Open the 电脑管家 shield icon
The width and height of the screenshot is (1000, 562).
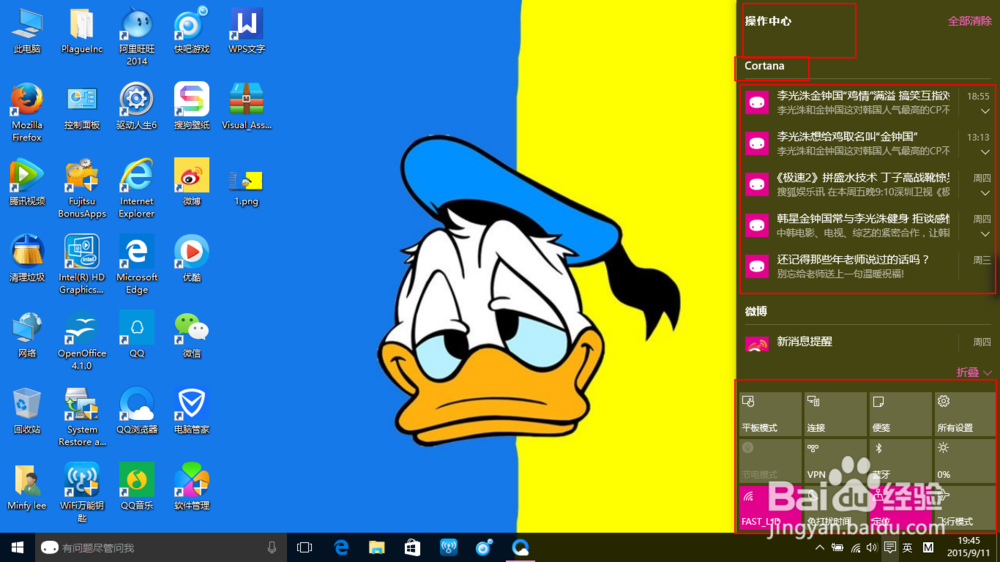pos(191,411)
